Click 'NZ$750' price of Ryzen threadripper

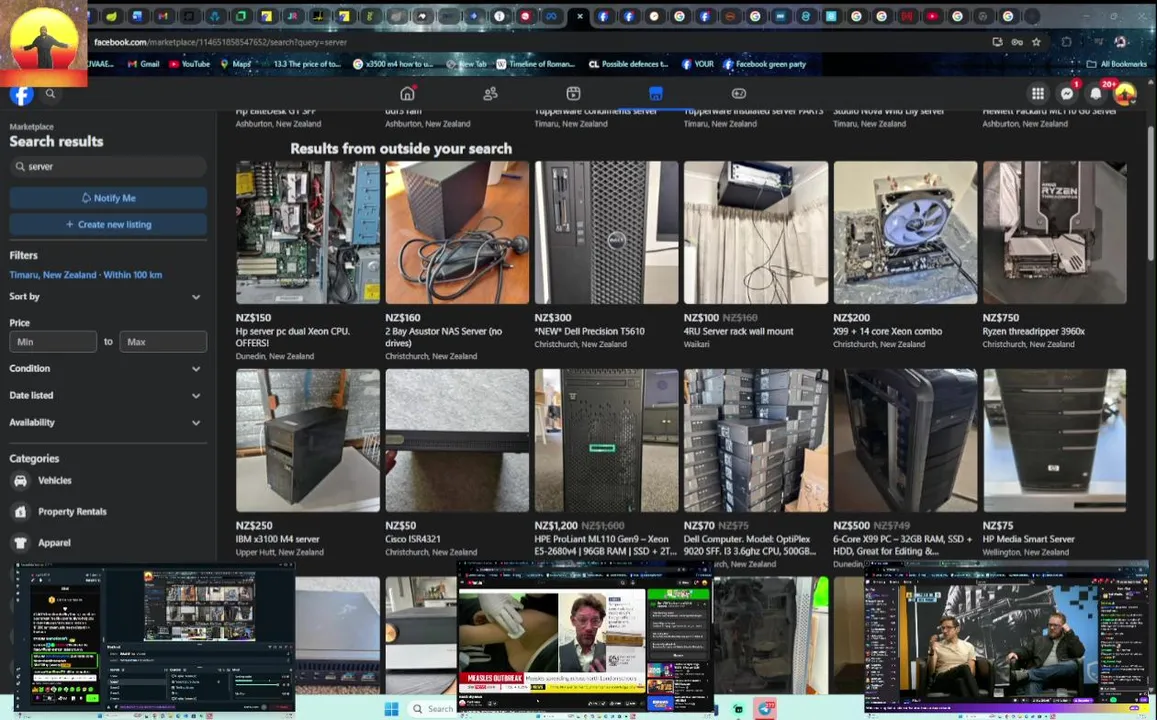pyautogui.click(x=1001, y=317)
